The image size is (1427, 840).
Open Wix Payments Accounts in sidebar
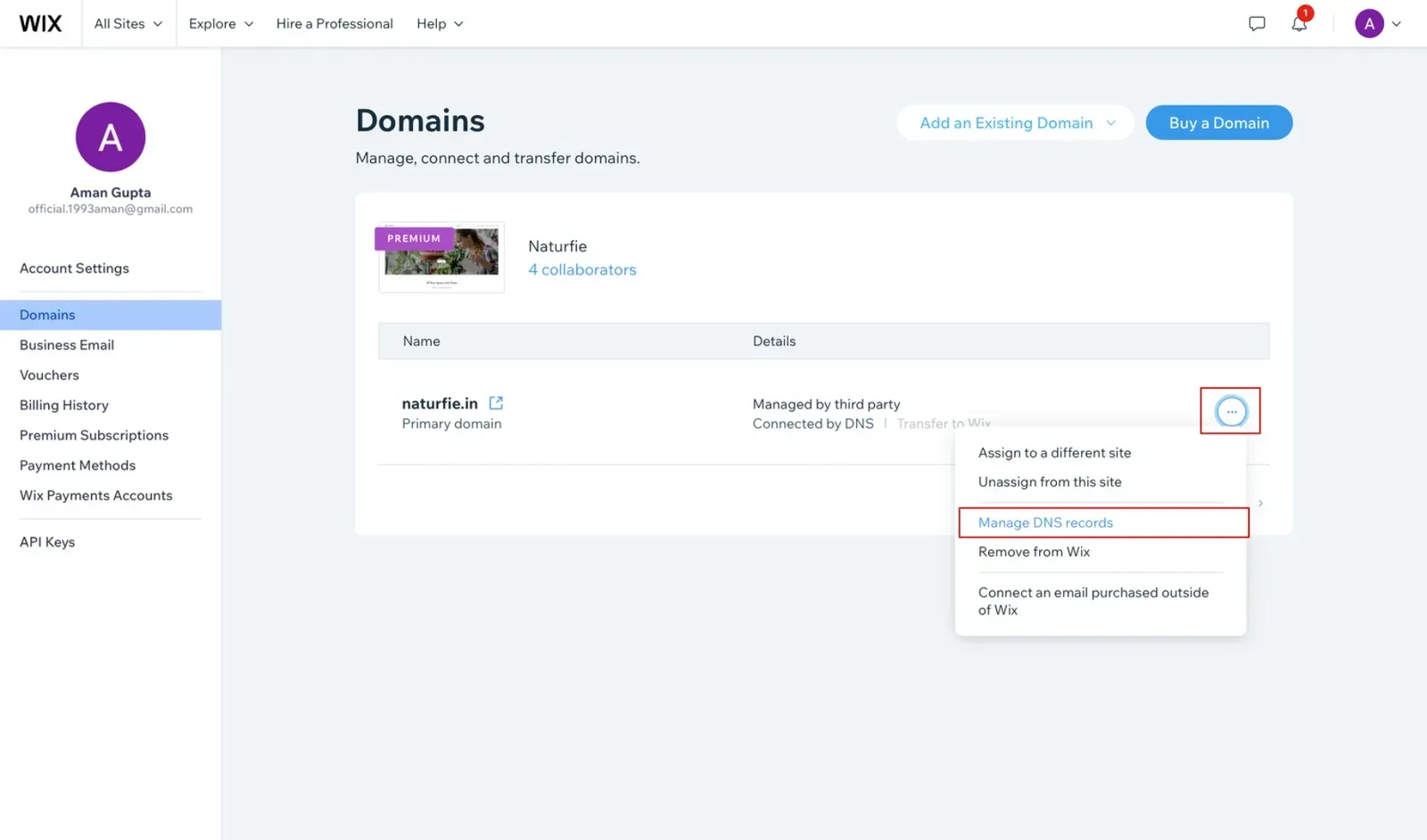(x=96, y=496)
